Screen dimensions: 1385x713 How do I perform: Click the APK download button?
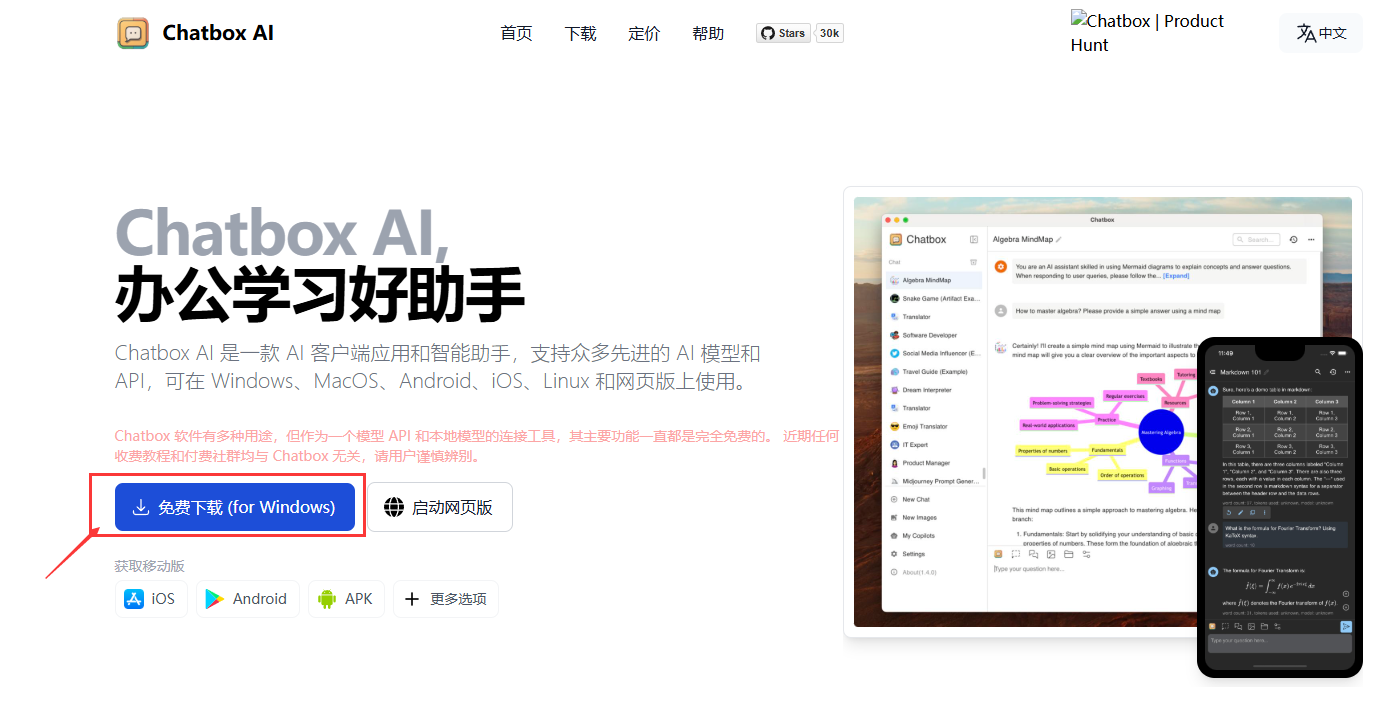coord(346,599)
